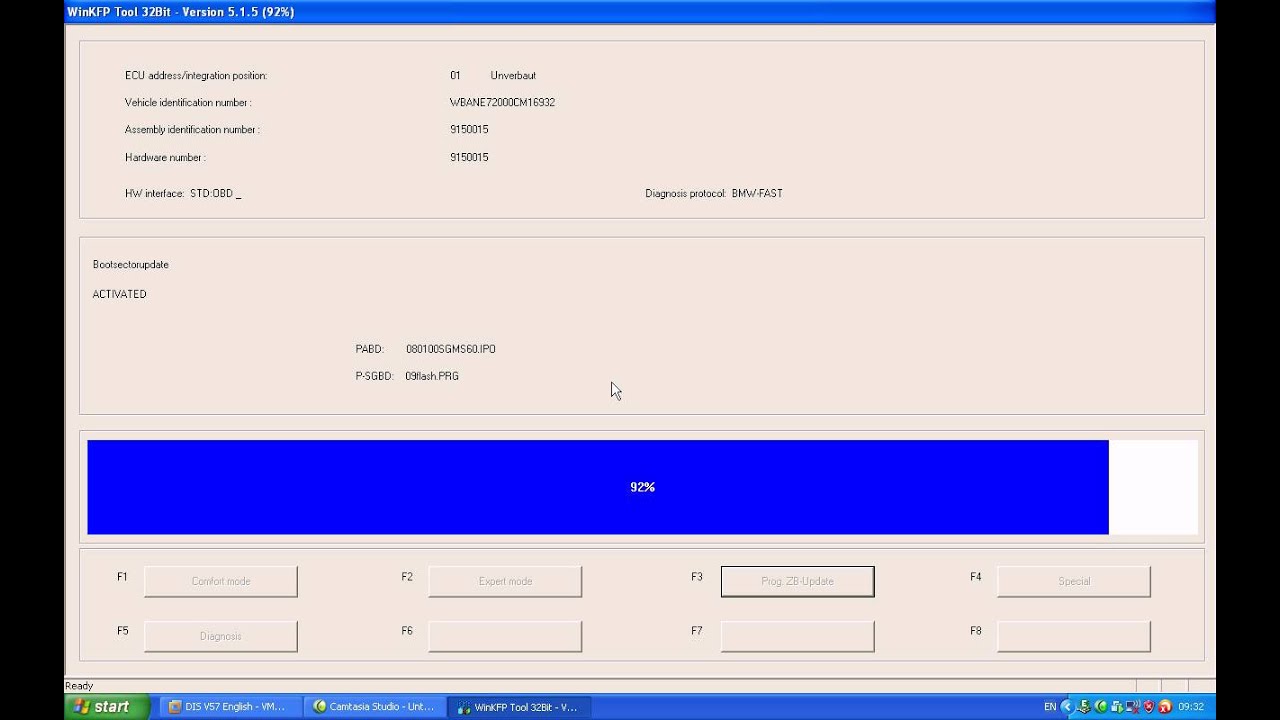
Task: Click the F5 key label
Action: [122, 631]
